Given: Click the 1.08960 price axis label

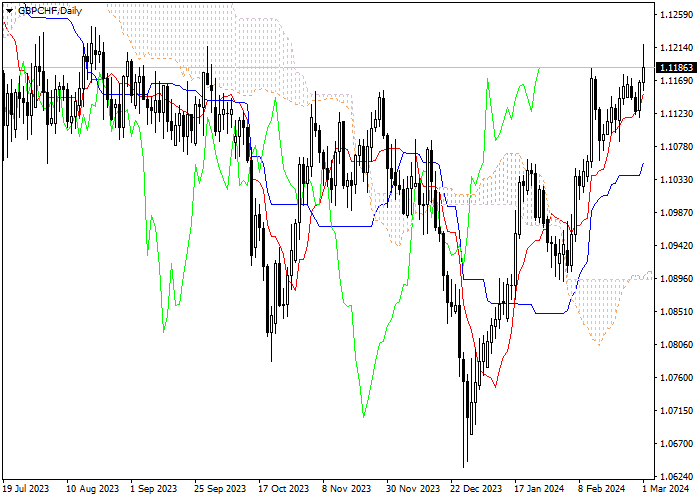Looking at the screenshot, I should tap(676, 279).
